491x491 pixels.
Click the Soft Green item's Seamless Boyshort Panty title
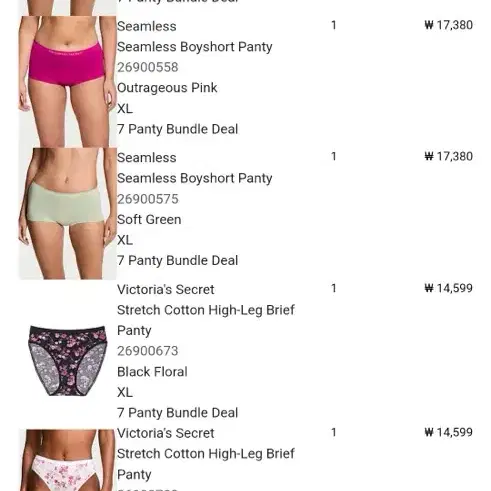point(195,178)
